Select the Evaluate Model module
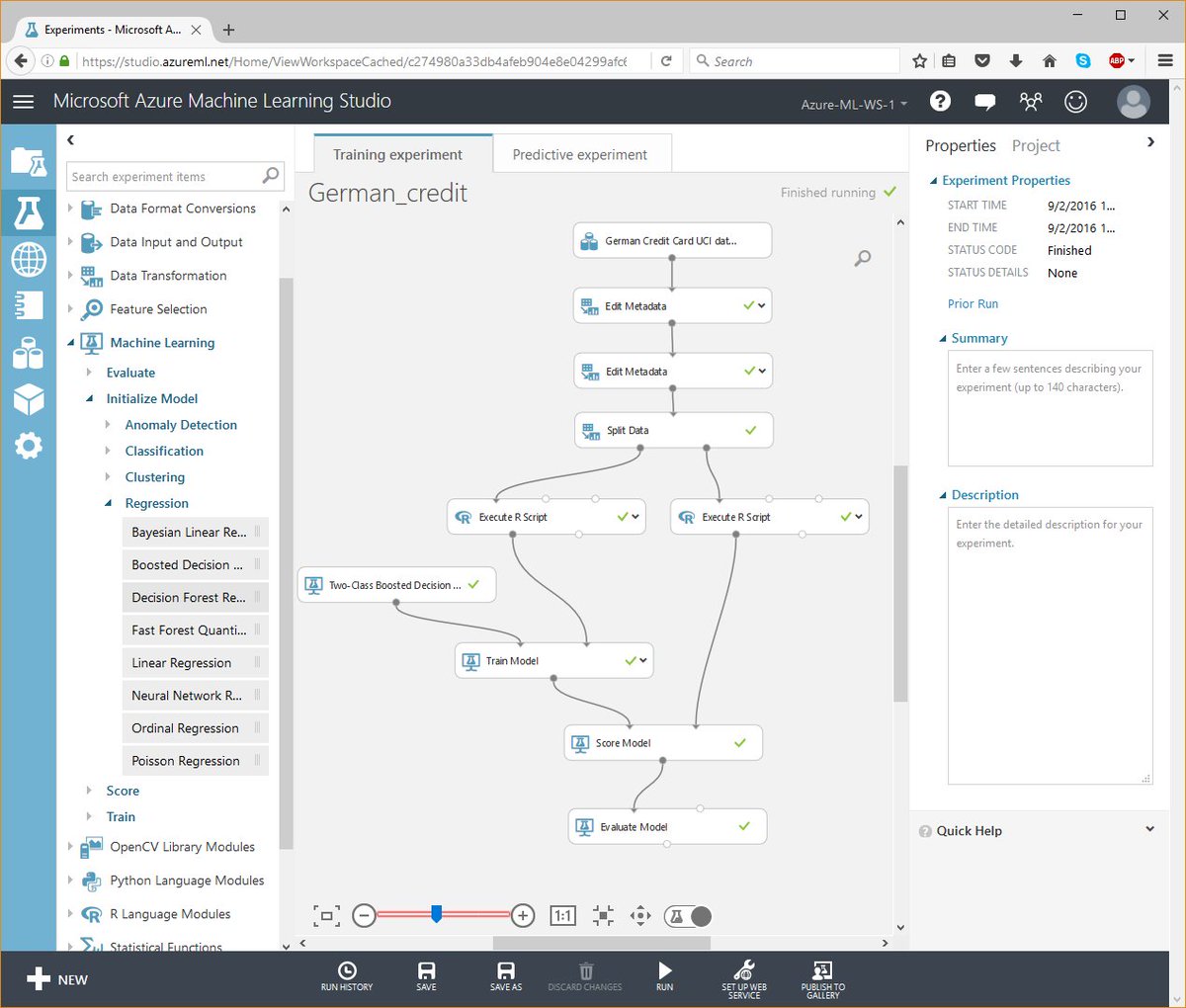Screen dimensions: 1186x1008 [667, 826]
